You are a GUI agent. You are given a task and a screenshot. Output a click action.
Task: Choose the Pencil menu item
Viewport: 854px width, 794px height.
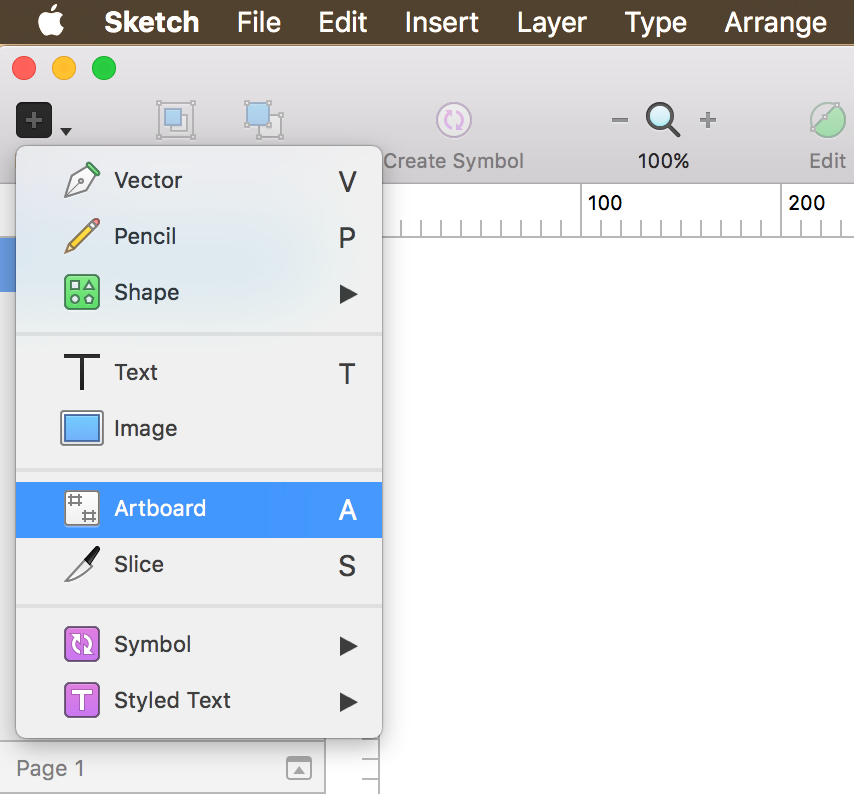click(199, 237)
